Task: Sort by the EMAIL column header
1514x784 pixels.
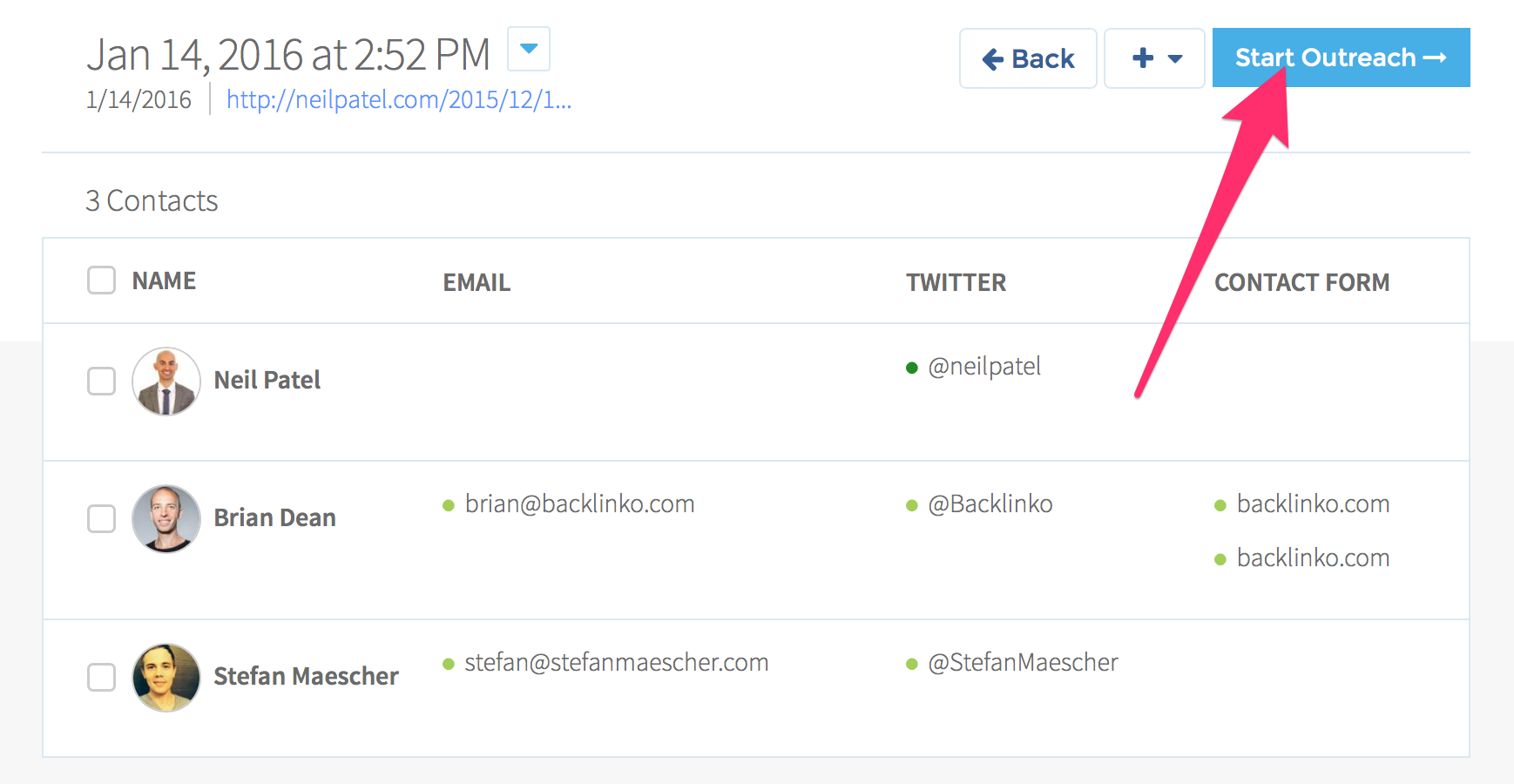Action: point(477,282)
